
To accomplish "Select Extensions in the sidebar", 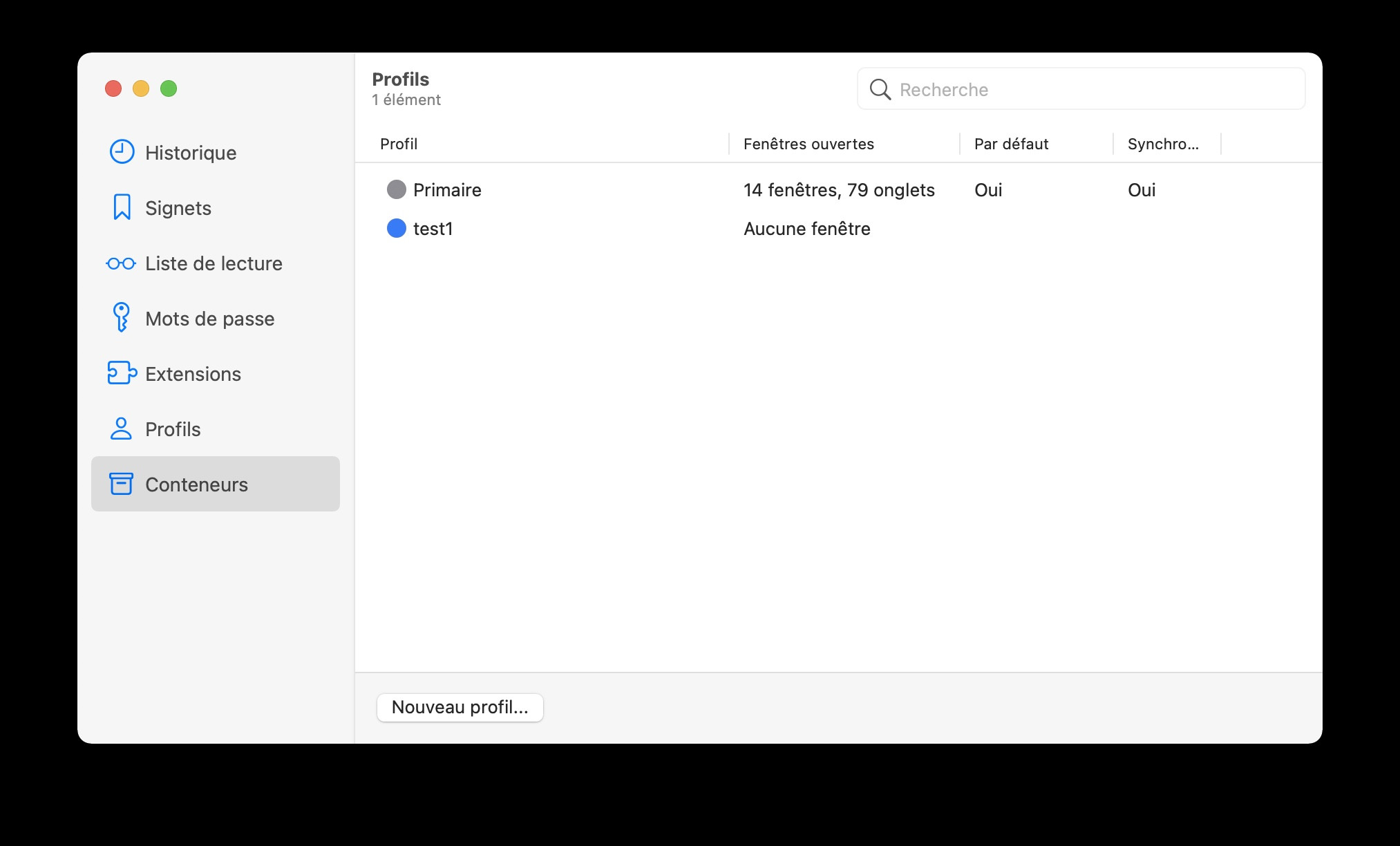I will [x=216, y=373].
